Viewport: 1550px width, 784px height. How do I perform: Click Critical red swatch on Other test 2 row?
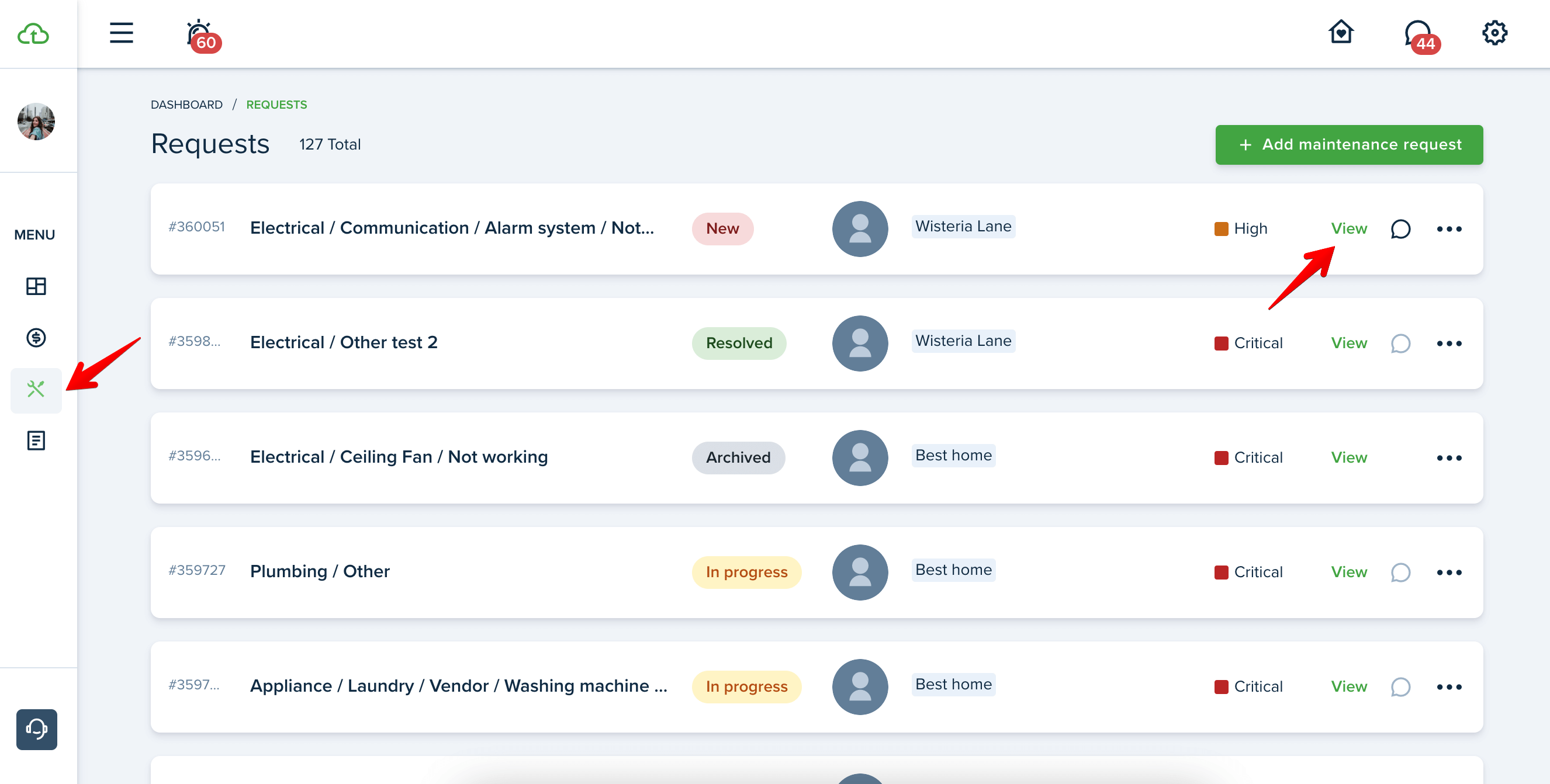1221,344
